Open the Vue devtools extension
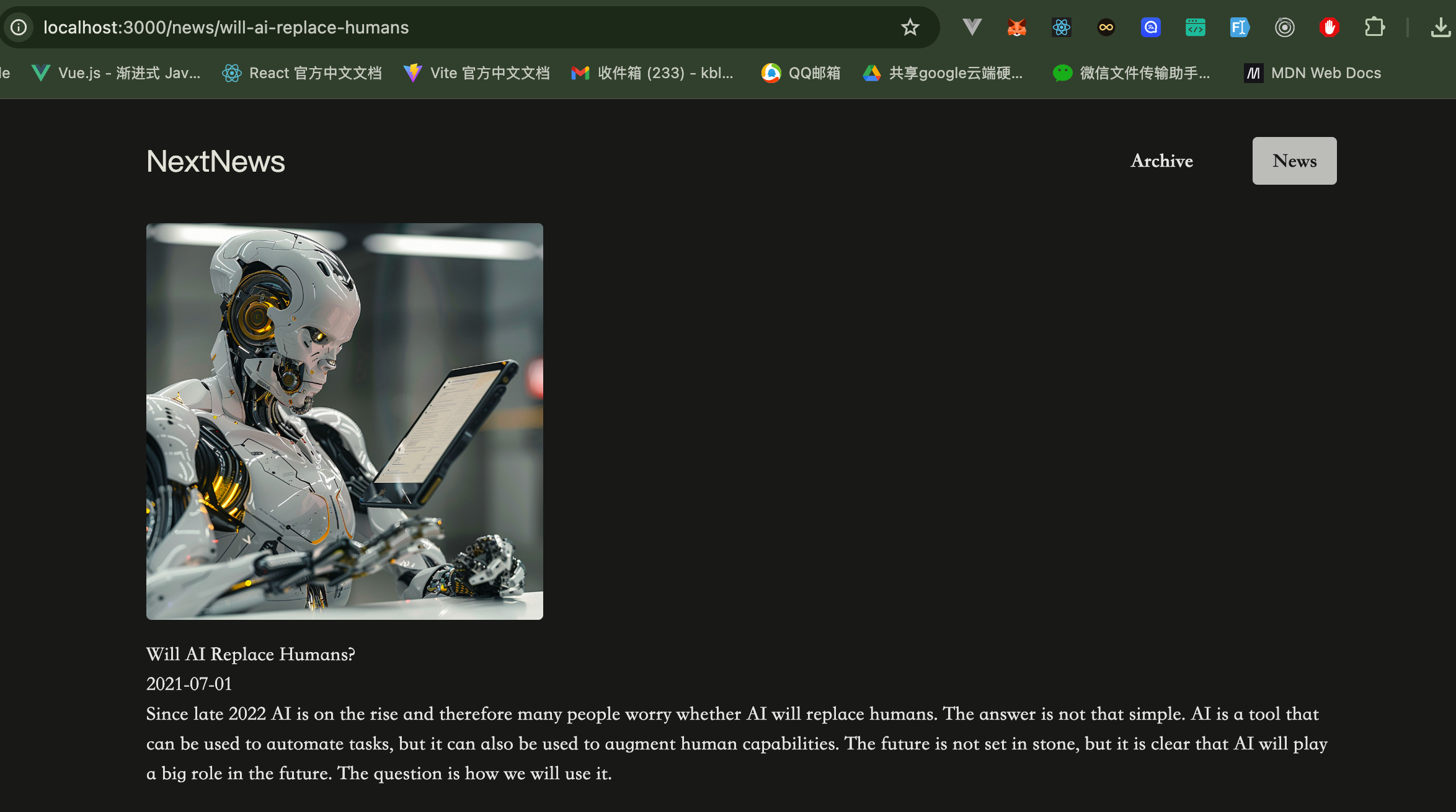Image resolution: width=1456 pixels, height=812 pixels. click(x=972, y=27)
